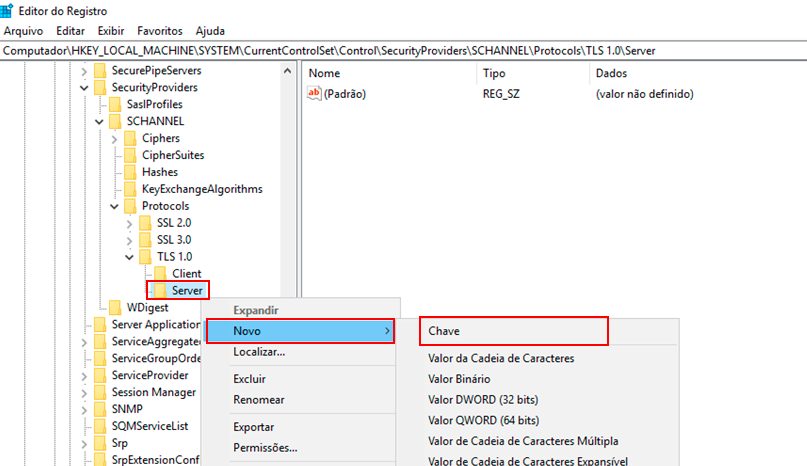
Task: Select the Client key in tree
Action: pos(186,273)
